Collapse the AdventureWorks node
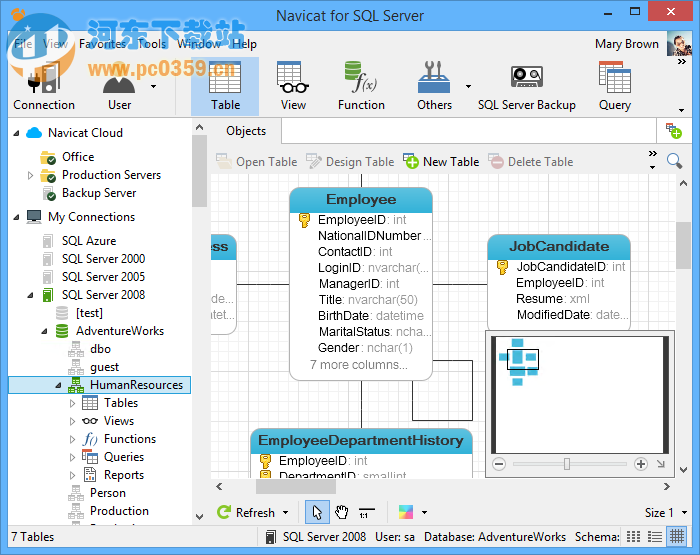The height and width of the screenshot is (555, 700). click(x=44, y=331)
